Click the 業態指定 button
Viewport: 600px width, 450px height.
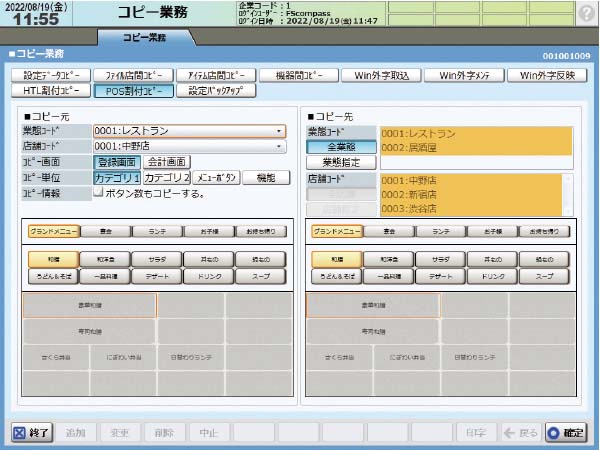342,161
